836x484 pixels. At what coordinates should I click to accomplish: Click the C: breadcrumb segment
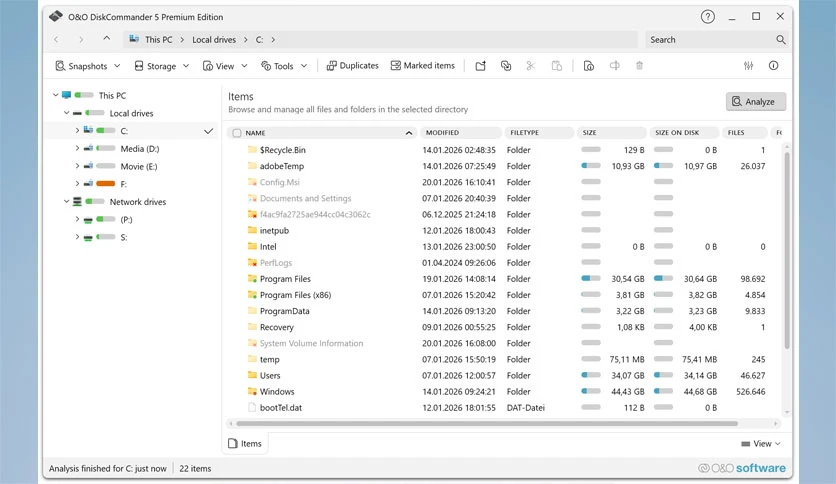tap(259, 39)
